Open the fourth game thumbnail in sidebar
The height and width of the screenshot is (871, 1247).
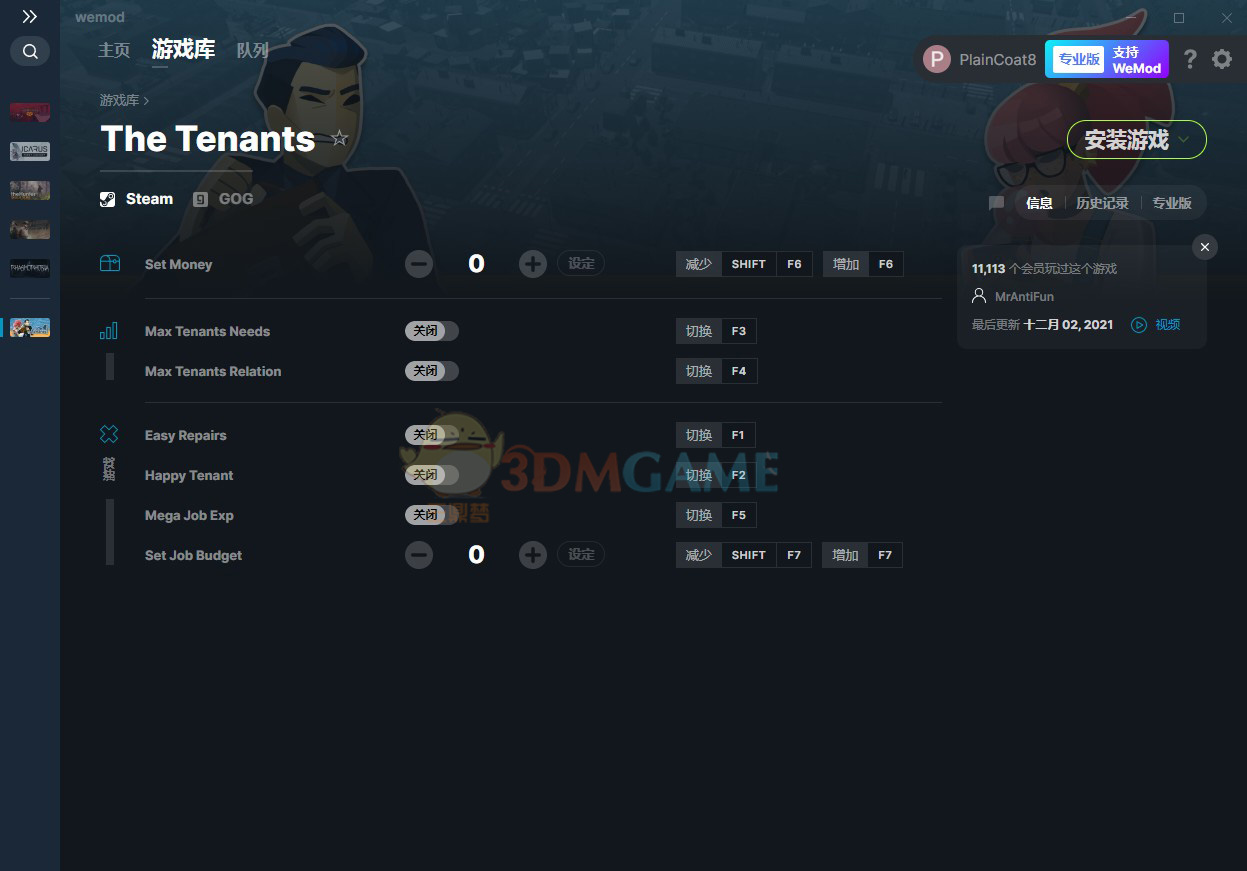(30, 229)
